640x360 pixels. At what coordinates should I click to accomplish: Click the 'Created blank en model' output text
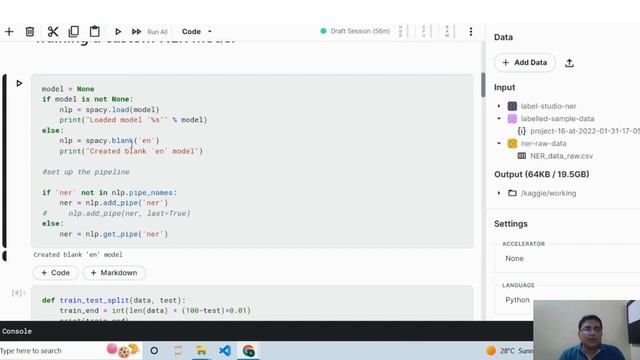point(78,255)
